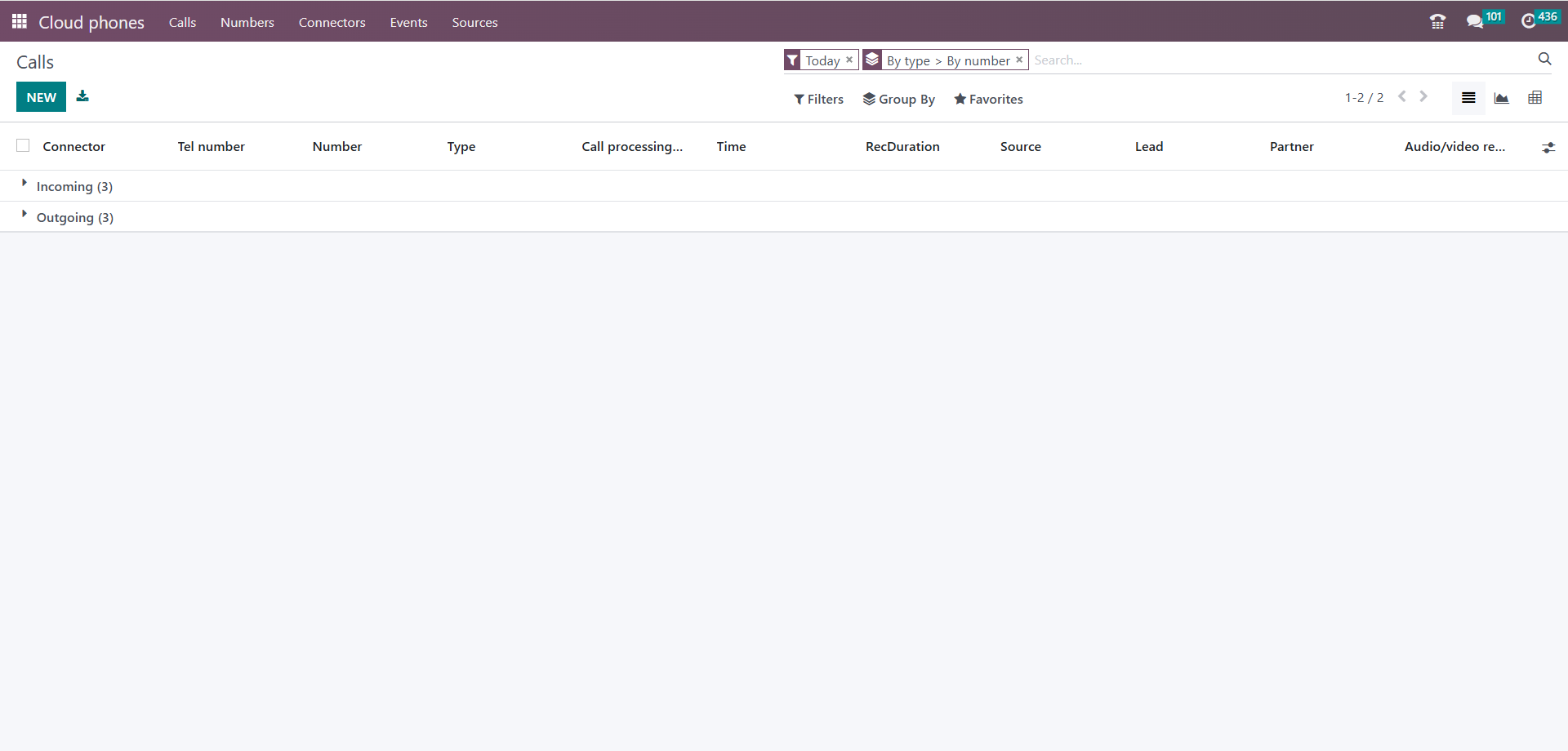Sort by Call processing column header
Image resolution: width=1568 pixels, height=751 pixels.
(632, 146)
